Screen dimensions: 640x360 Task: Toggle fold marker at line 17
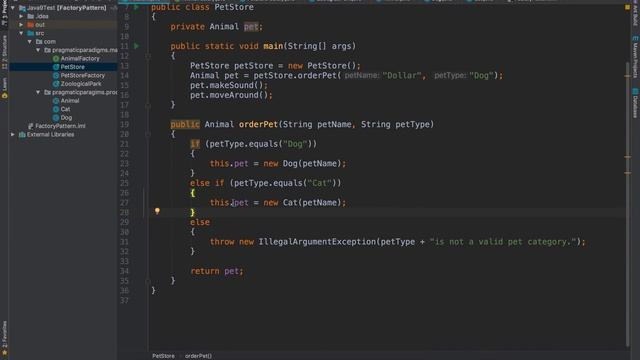(148, 105)
